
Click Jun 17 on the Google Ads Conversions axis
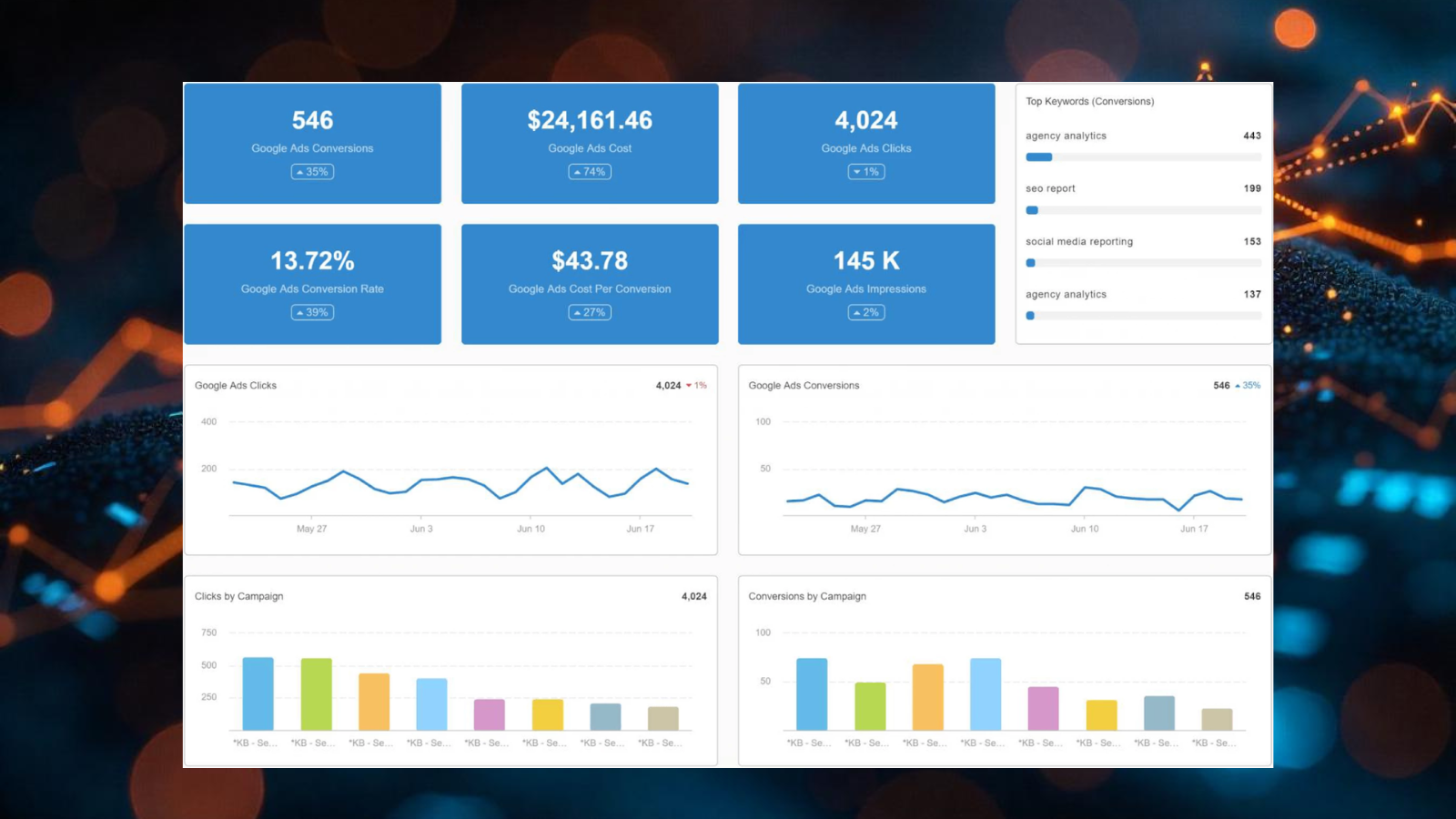coord(1194,529)
